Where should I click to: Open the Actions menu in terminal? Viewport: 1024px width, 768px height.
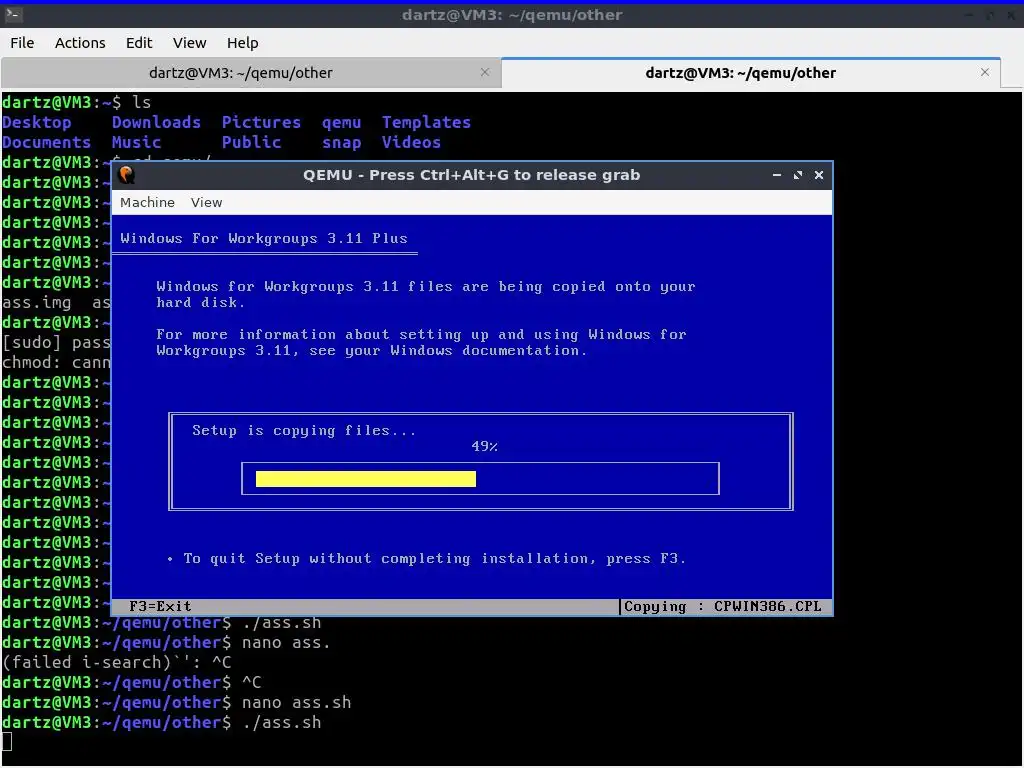coord(80,43)
